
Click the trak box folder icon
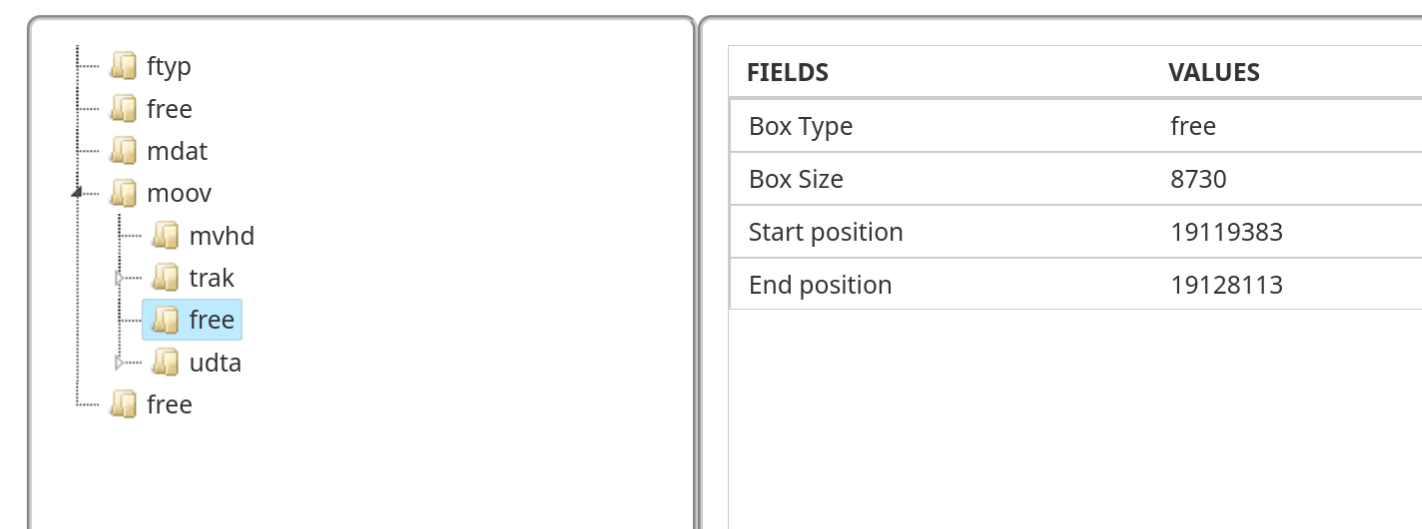point(165,278)
